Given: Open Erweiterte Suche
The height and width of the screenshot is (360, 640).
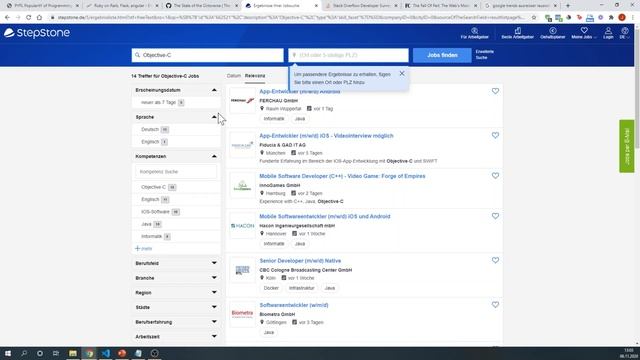Looking at the screenshot, I should [484, 55].
